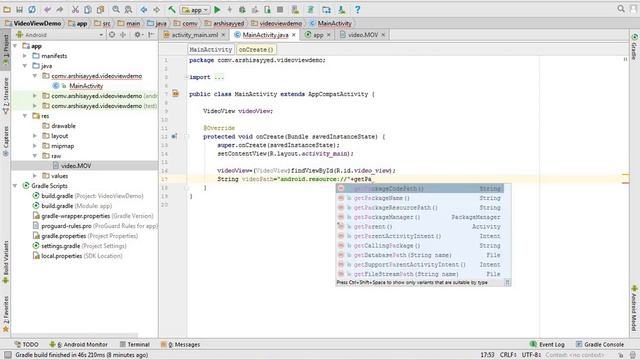Open the Android Monitor tool window

[79, 344]
